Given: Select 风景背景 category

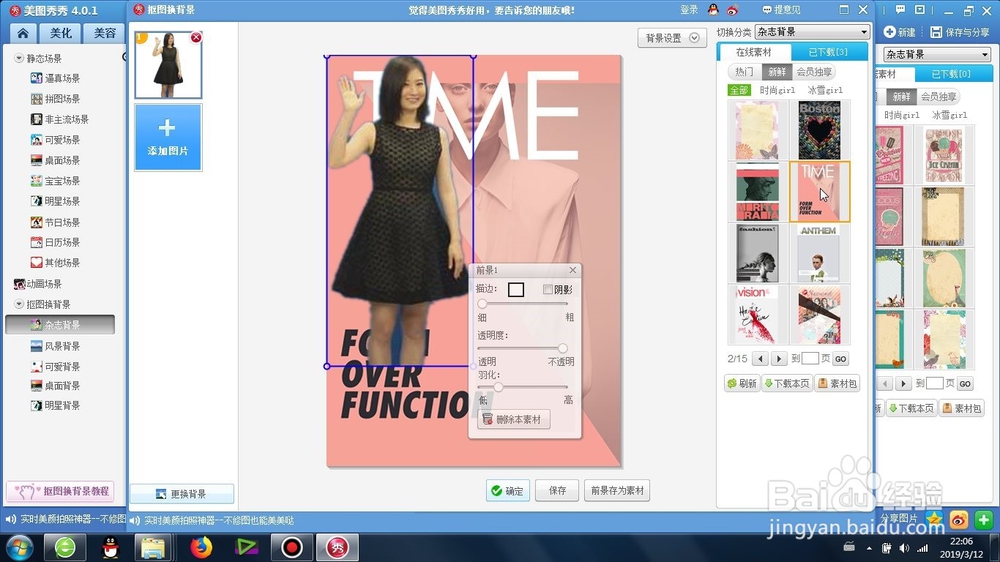Looking at the screenshot, I should click(x=55, y=346).
